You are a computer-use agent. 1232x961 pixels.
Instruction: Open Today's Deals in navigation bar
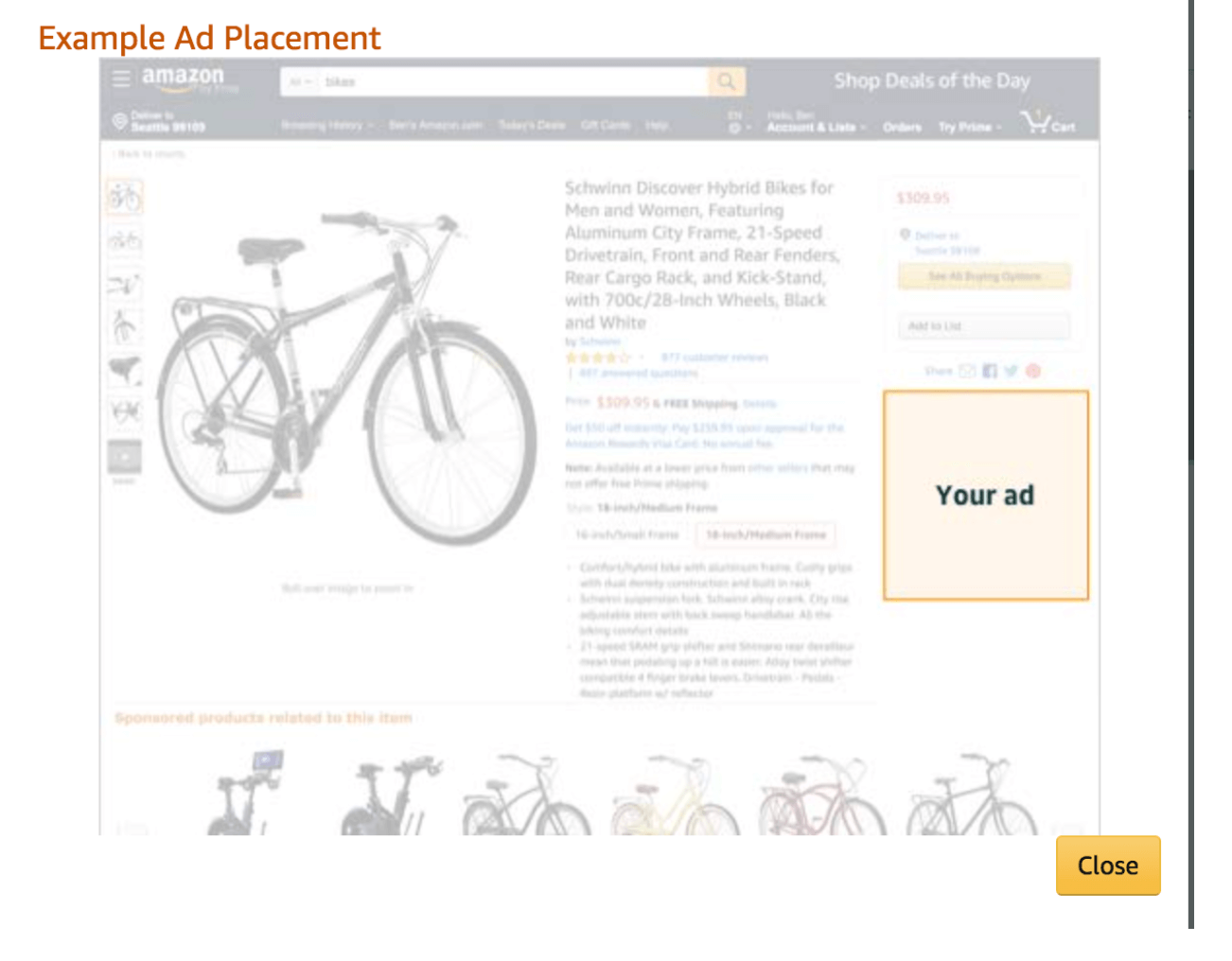532,125
